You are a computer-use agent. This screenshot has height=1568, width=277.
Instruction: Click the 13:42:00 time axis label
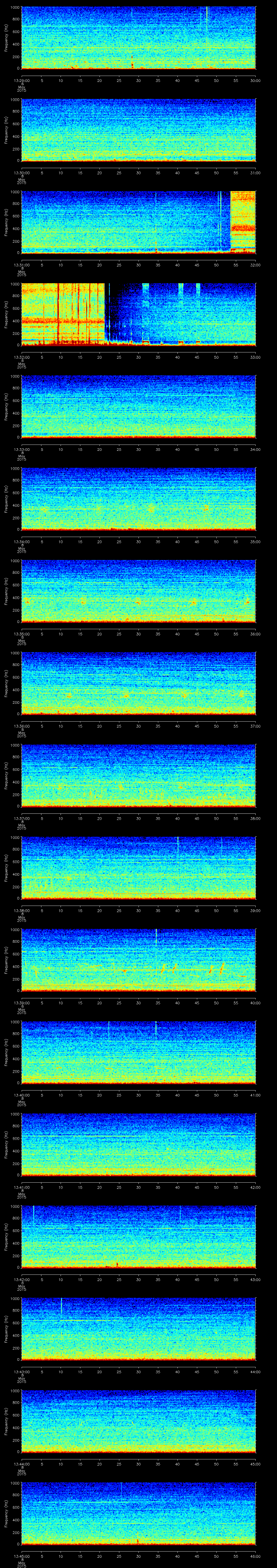pyautogui.click(x=21, y=1279)
